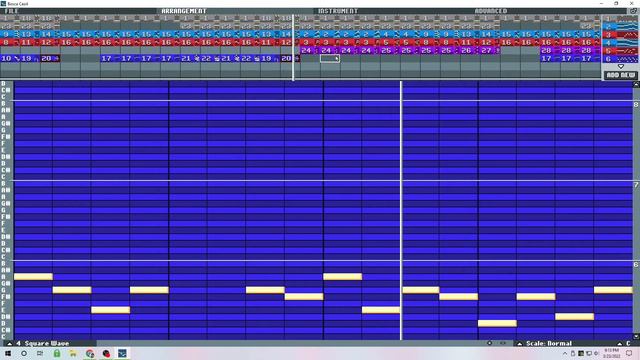Select pattern 4 in the pattern list

pos(620,43)
